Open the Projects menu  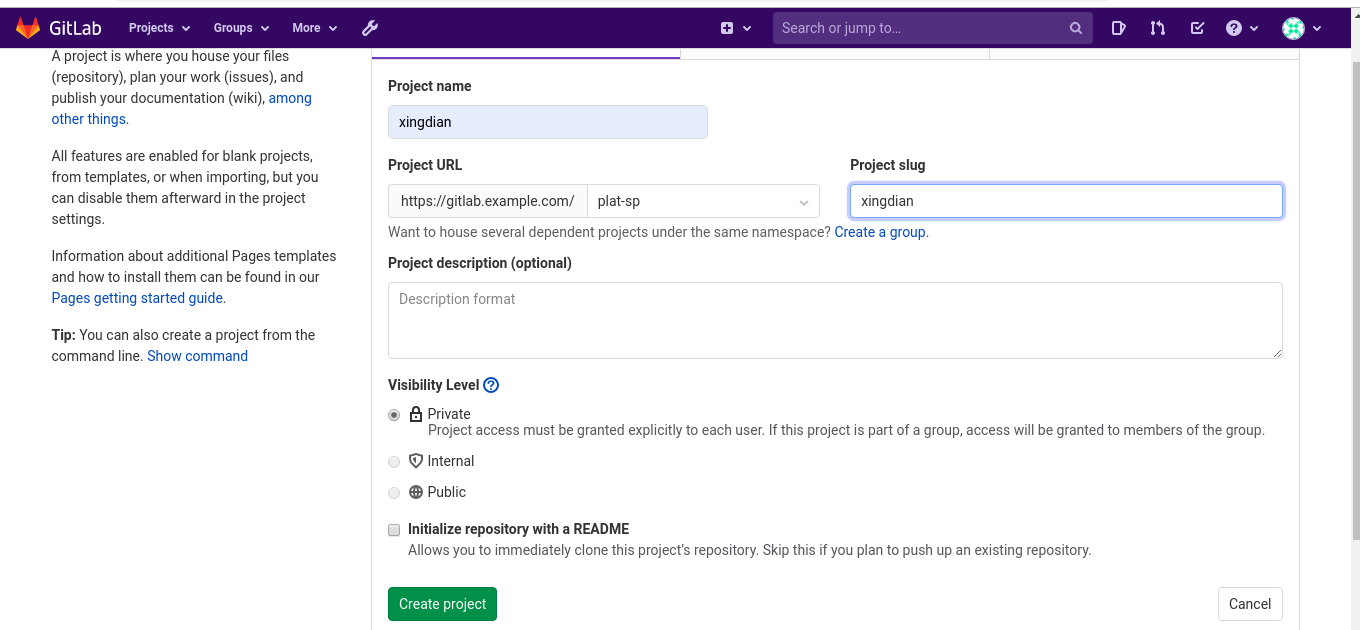point(159,28)
